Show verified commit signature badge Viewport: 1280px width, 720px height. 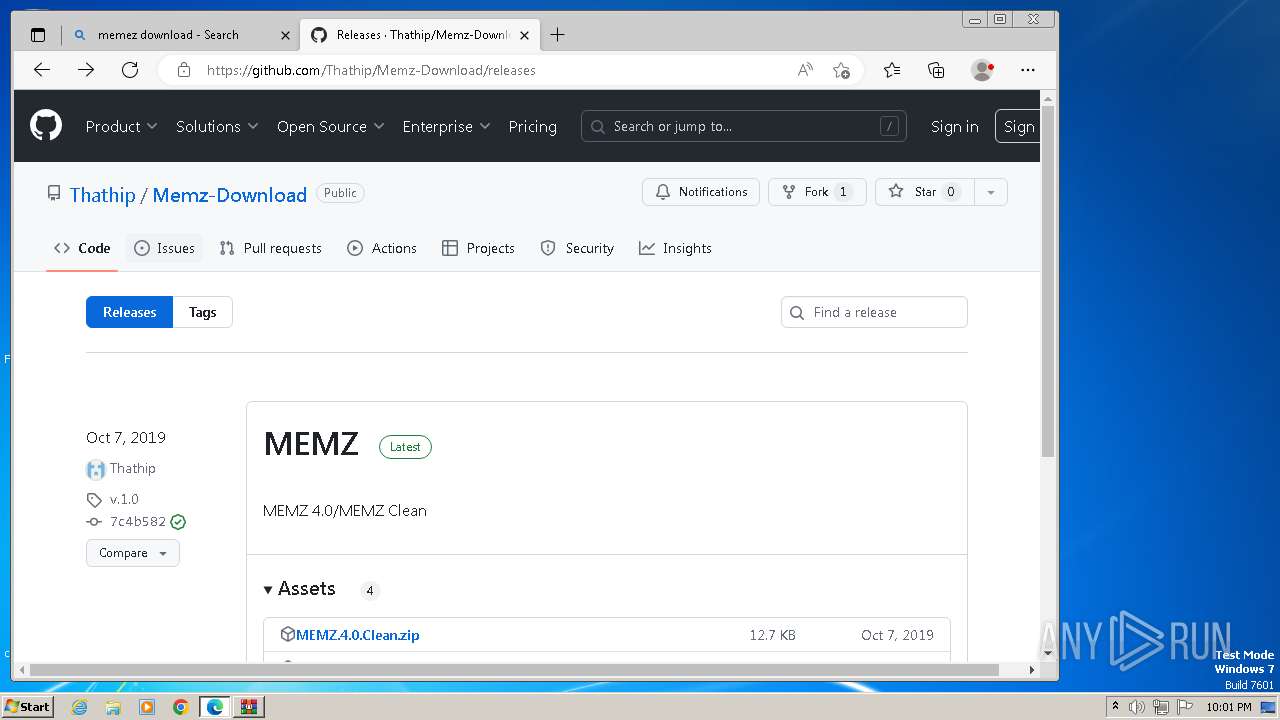pyautogui.click(x=178, y=522)
